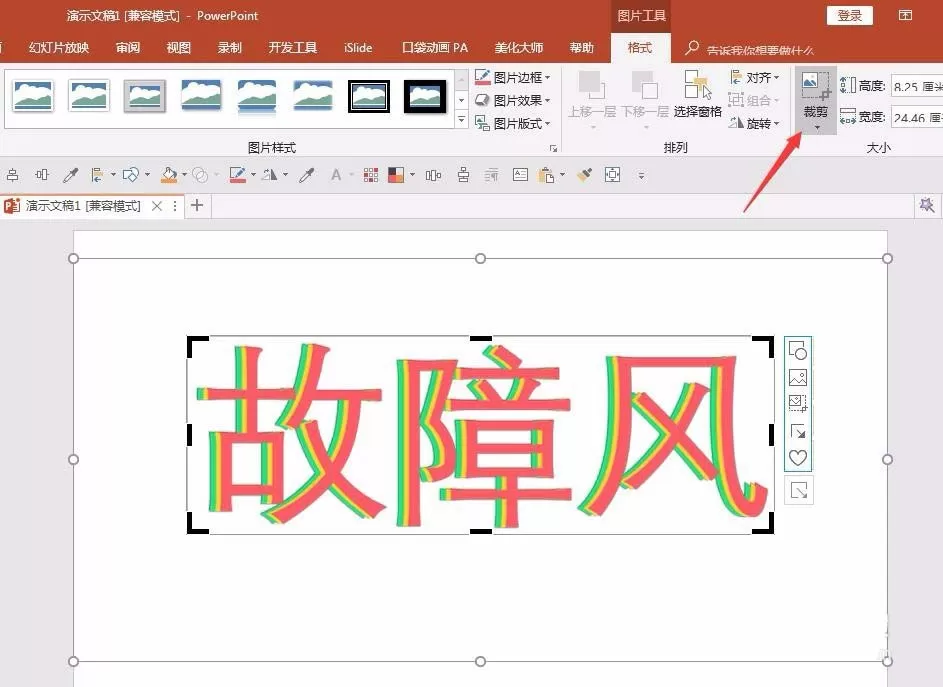Click the merge shapes icon
This screenshot has width=943, height=687.
(200, 175)
